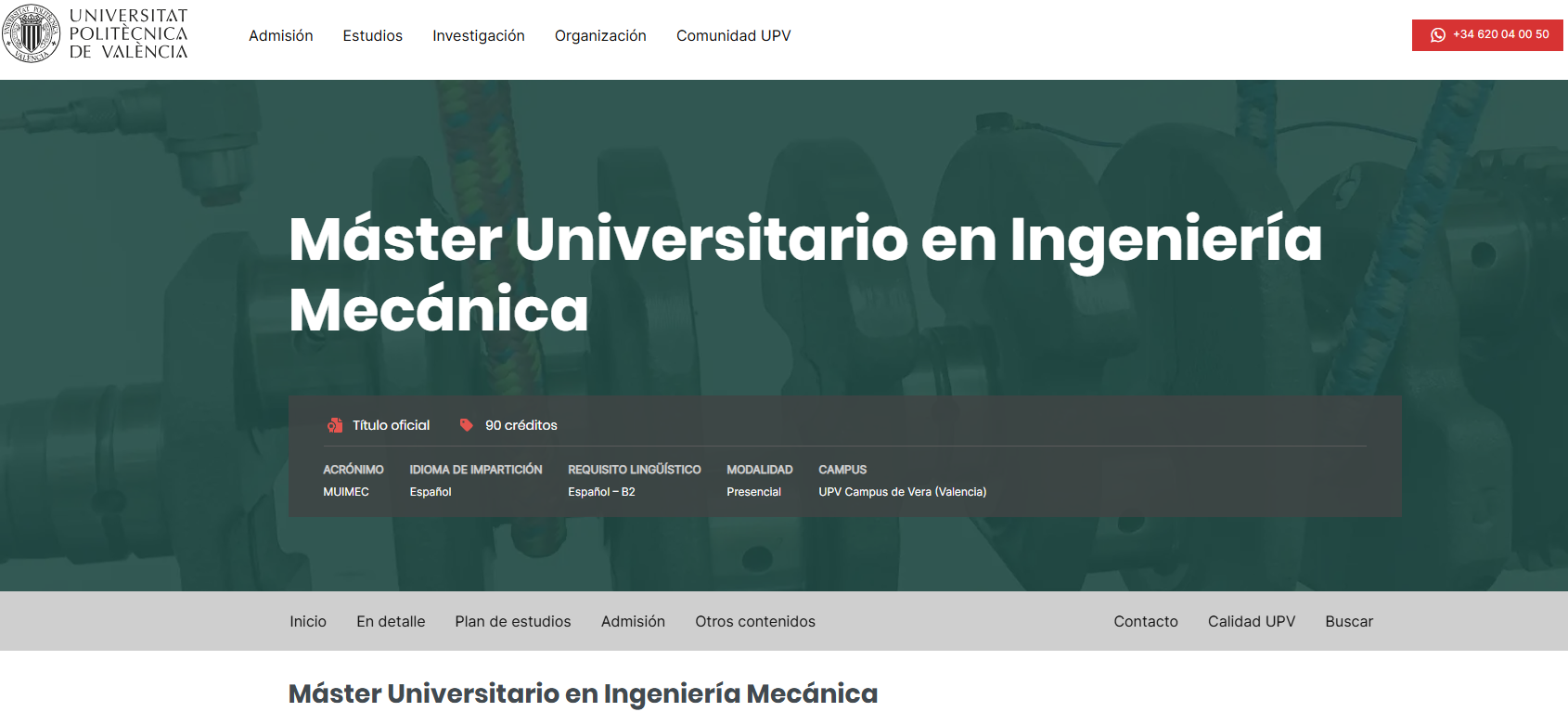Click the Buscar link
The width and height of the screenshot is (1568, 712).
[x=1349, y=621]
